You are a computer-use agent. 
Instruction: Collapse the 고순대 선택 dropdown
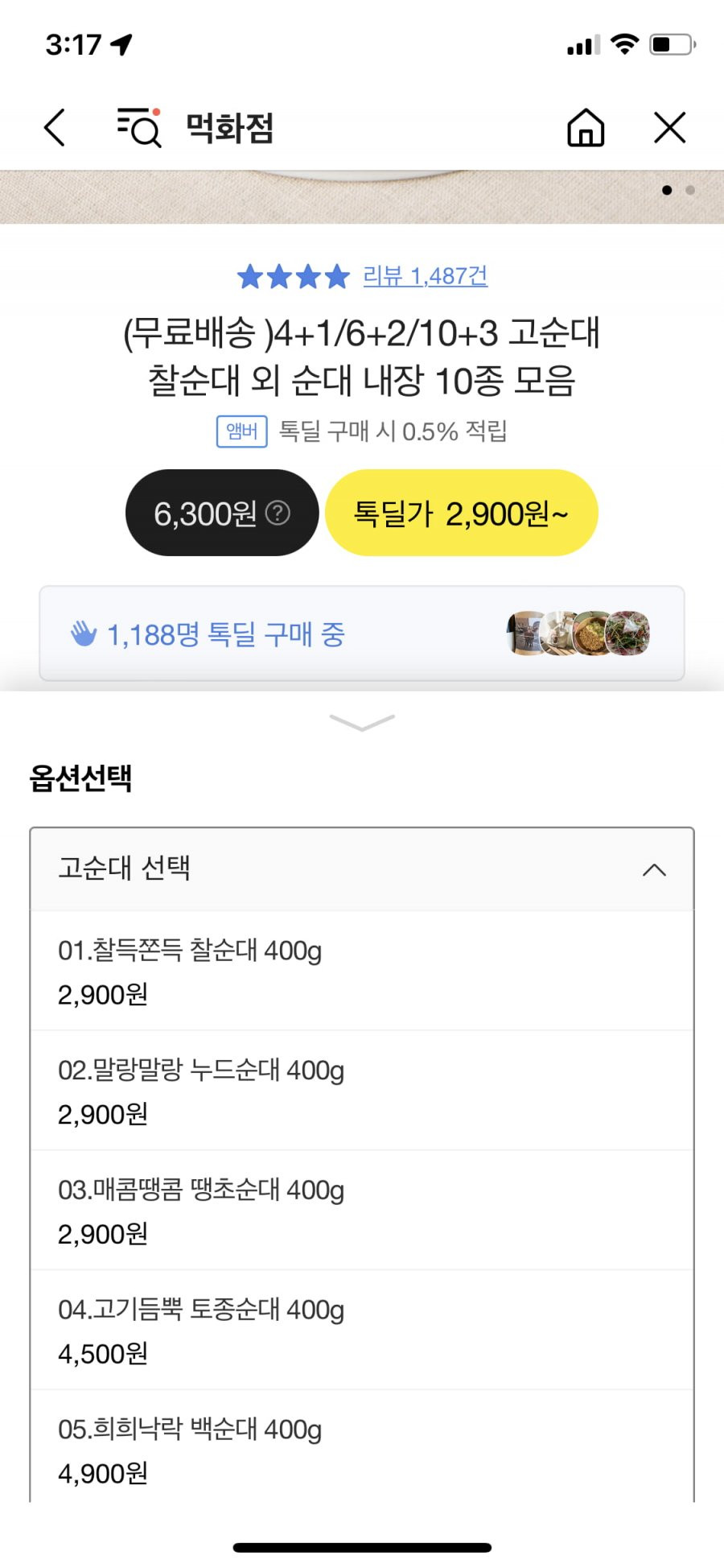pyautogui.click(x=362, y=869)
